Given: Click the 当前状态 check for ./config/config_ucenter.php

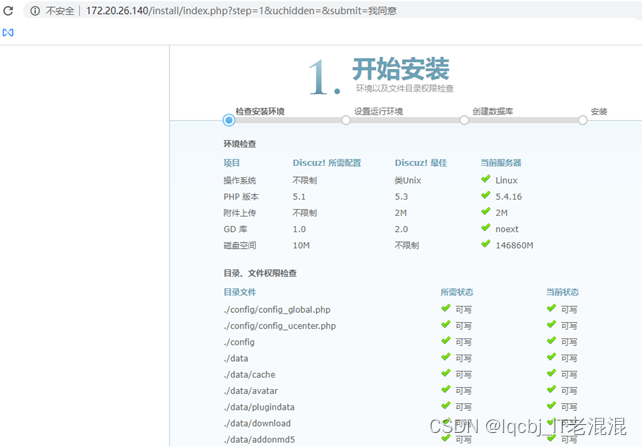Looking at the screenshot, I should (x=552, y=325).
